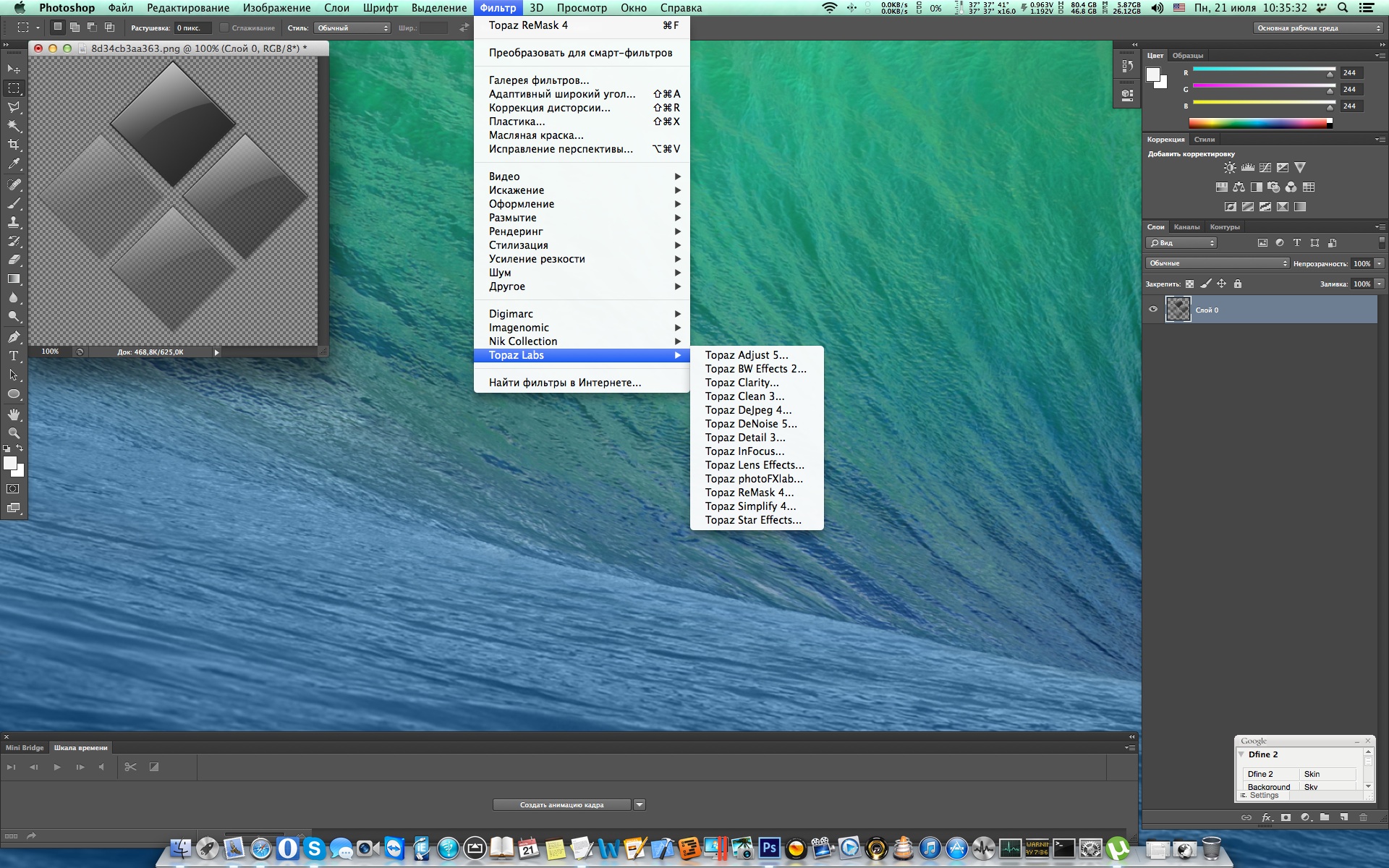Toggle lock image pixels
1389x868 pixels.
[x=1206, y=284]
